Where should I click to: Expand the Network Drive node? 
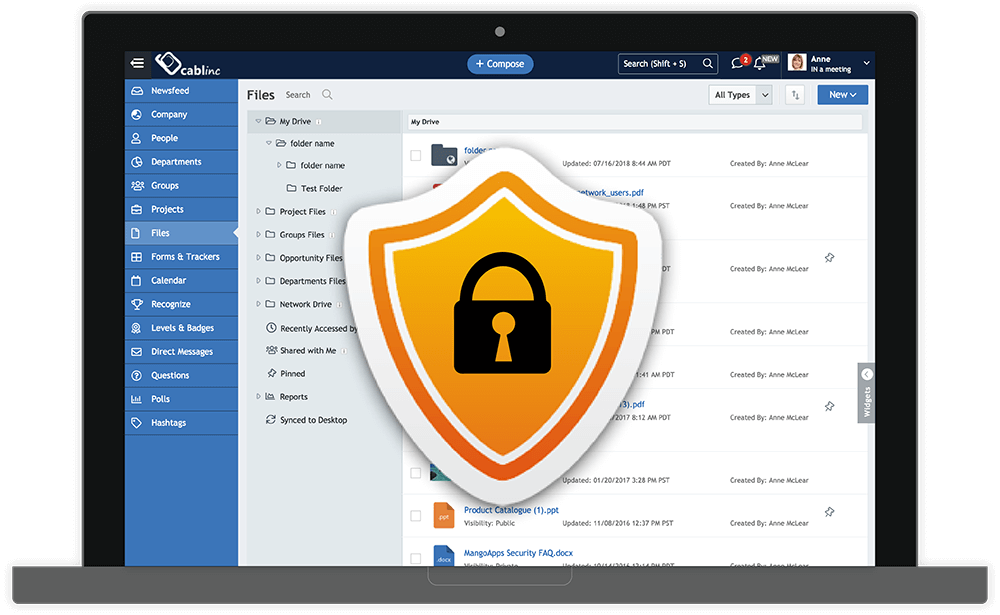(x=258, y=304)
